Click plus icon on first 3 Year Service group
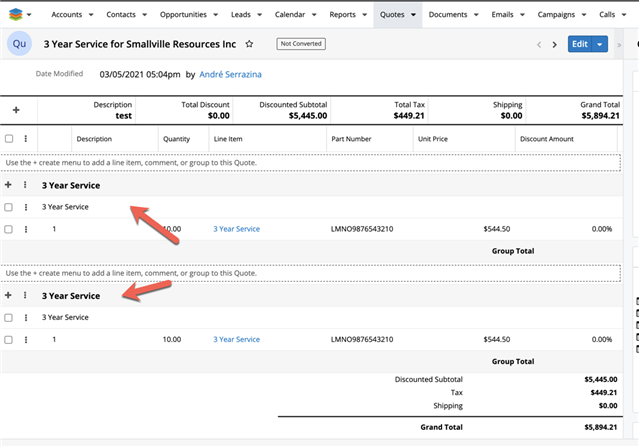The image size is (639, 447). point(9,185)
